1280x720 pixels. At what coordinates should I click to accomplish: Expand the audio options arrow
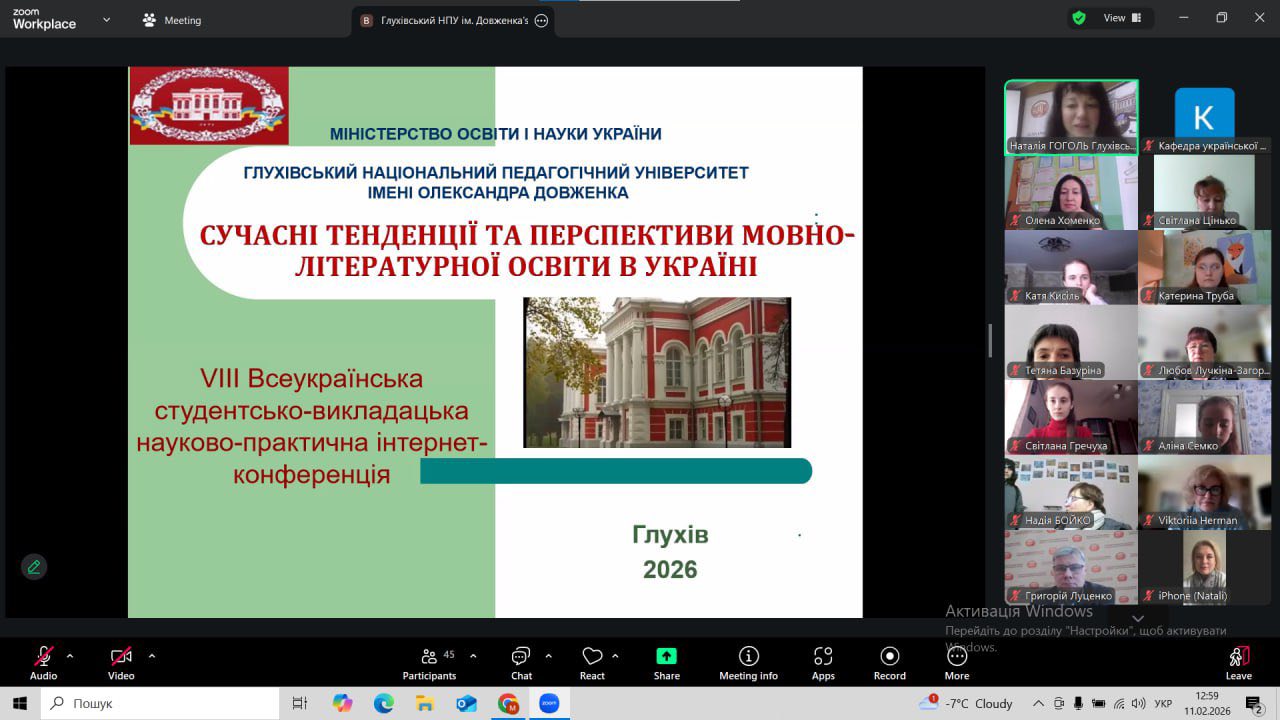(70, 656)
